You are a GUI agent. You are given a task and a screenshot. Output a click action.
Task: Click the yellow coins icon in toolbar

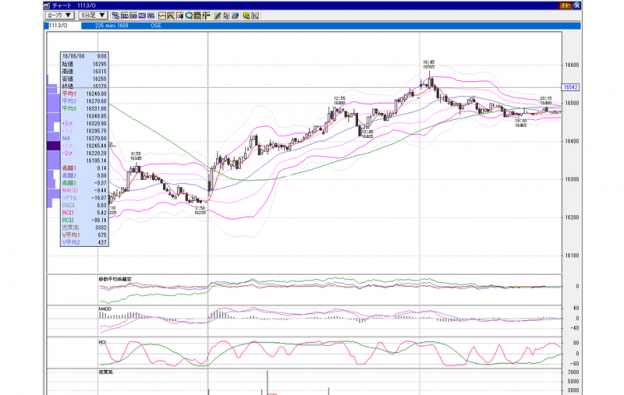tap(246, 16)
